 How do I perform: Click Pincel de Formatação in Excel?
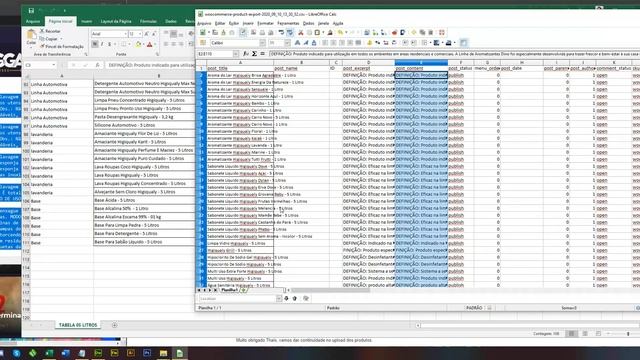click(x=62, y=47)
